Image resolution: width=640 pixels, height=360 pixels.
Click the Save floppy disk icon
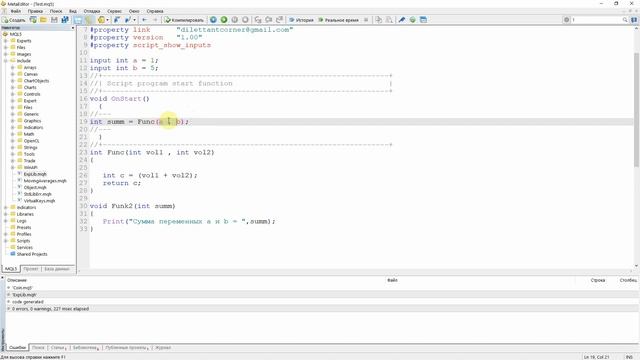[x=54, y=20]
